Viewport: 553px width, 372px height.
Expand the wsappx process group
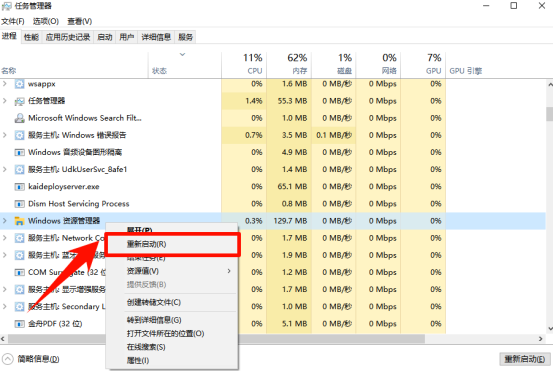pos(5,84)
